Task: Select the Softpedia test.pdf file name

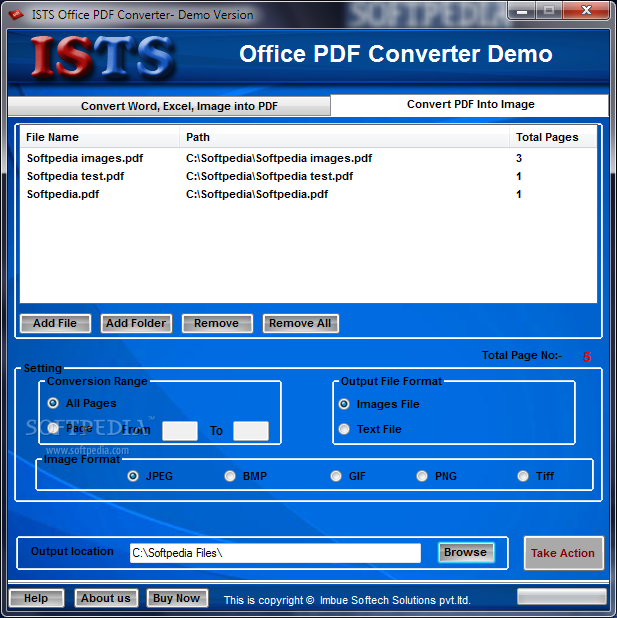Action: pos(75,176)
